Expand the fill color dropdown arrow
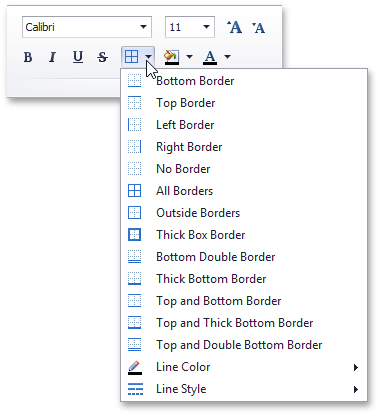Image resolution: width=381 pixels, height=417 pixels. click(x=189, y=57)
